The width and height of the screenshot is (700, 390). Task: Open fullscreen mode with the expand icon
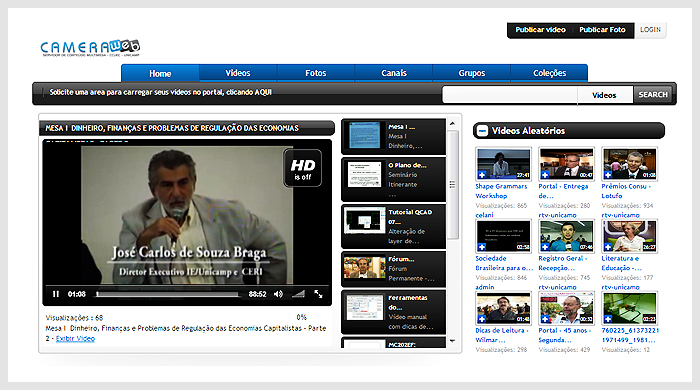pos(318,294)
